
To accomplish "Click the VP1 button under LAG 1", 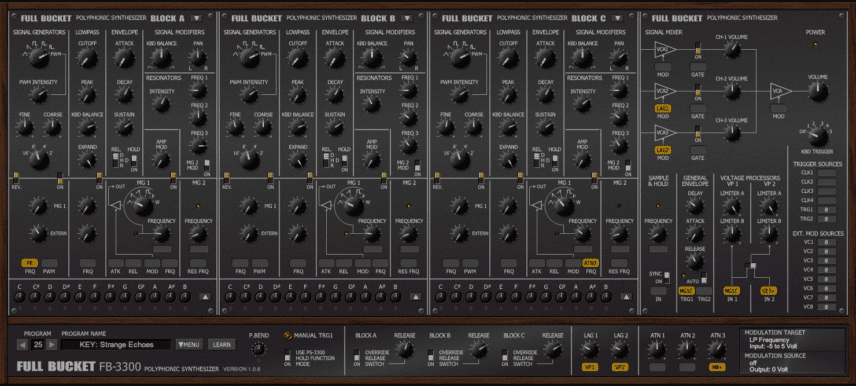I will pos(589,367).
